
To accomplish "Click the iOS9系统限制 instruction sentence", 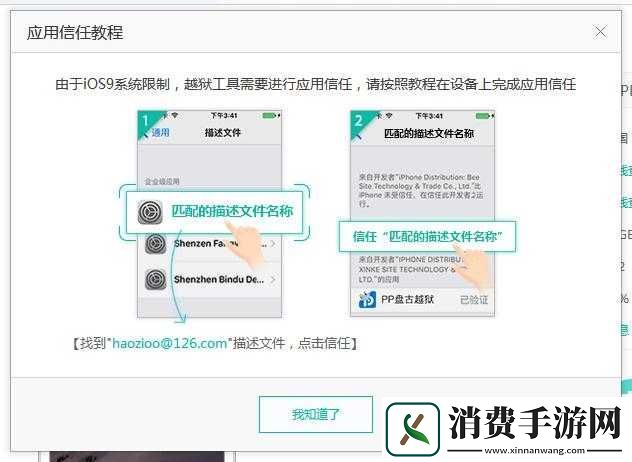I will 316,84.
